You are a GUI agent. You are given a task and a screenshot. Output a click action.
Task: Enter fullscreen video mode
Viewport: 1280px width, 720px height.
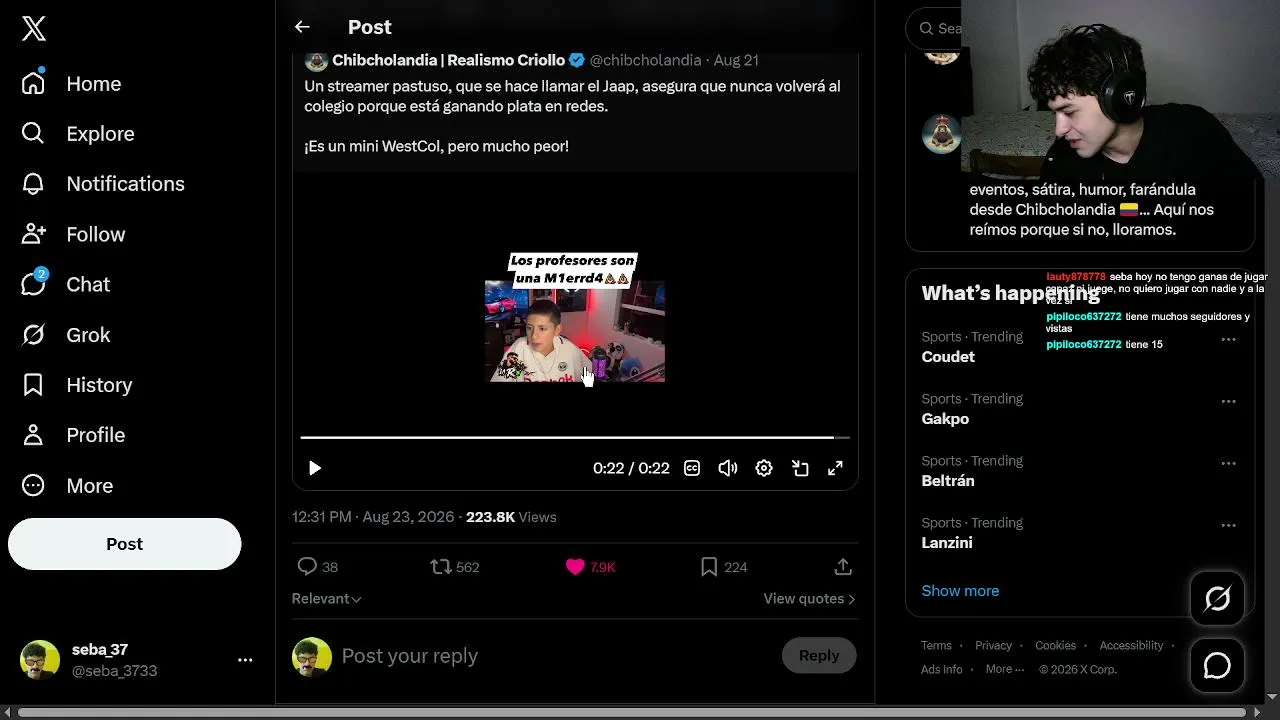[835, 468]
